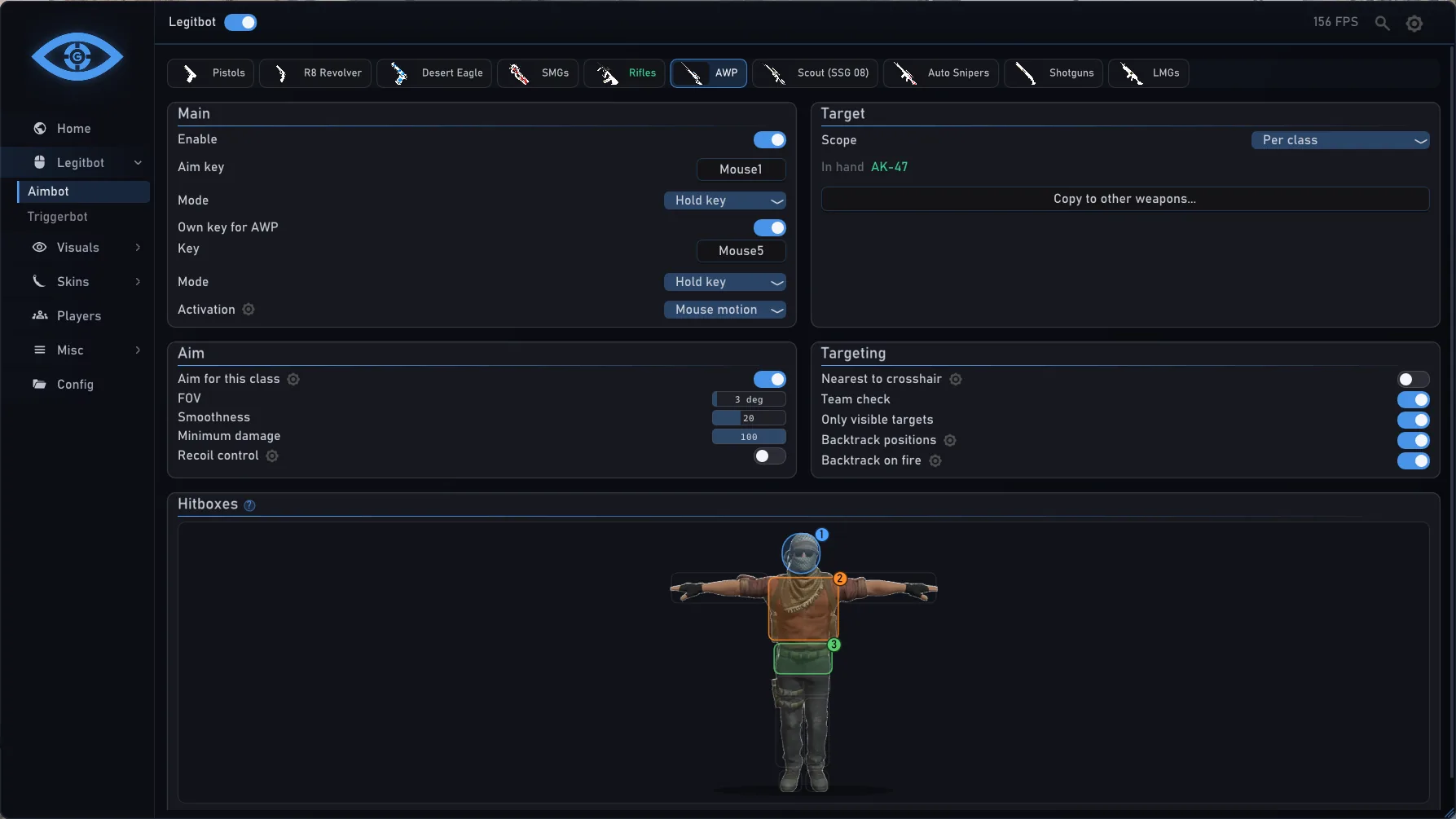Switch to Desert Eagle weapon tab

[x=434, y=73]
